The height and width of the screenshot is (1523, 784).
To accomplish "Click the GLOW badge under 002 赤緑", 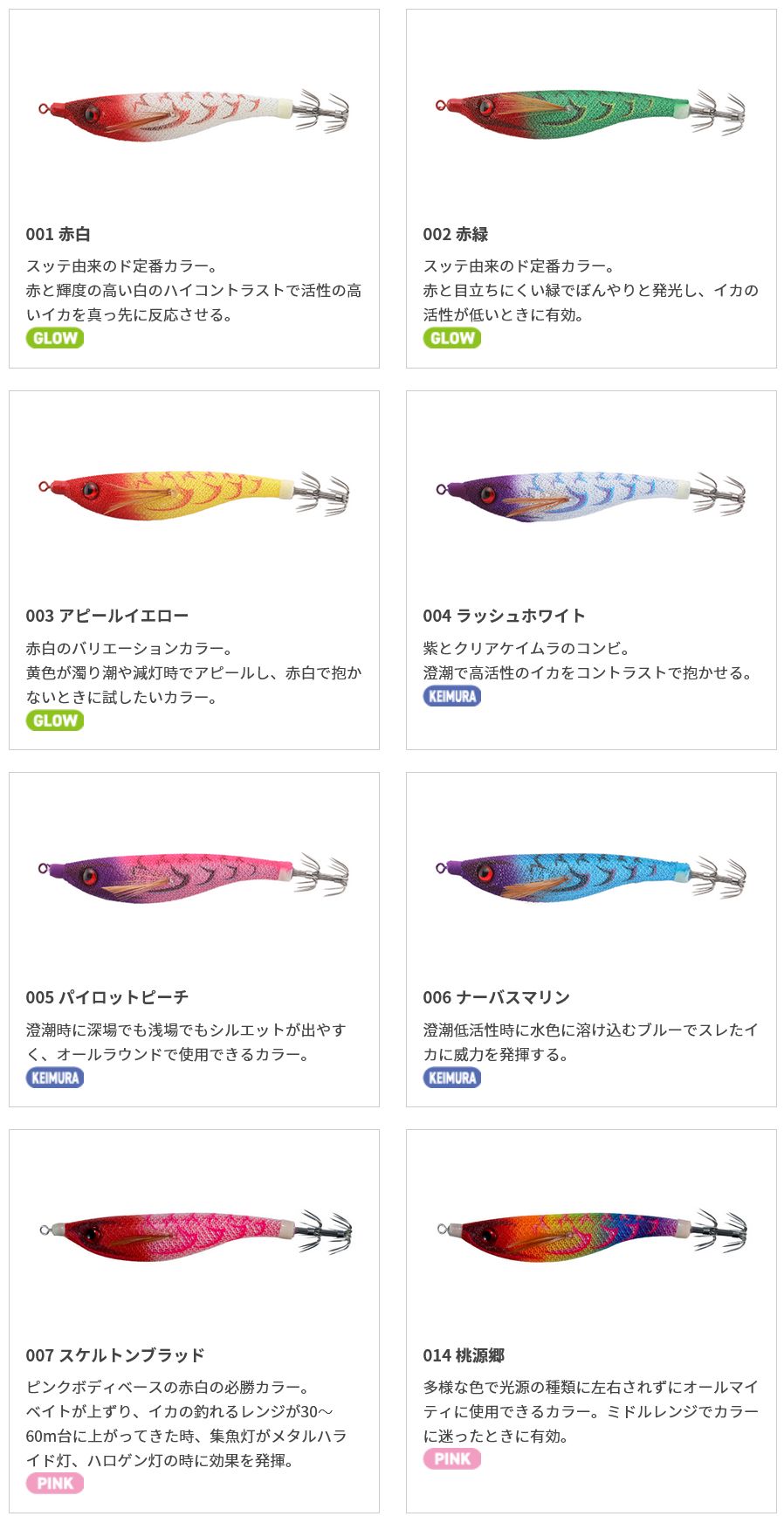I will 452,338.
